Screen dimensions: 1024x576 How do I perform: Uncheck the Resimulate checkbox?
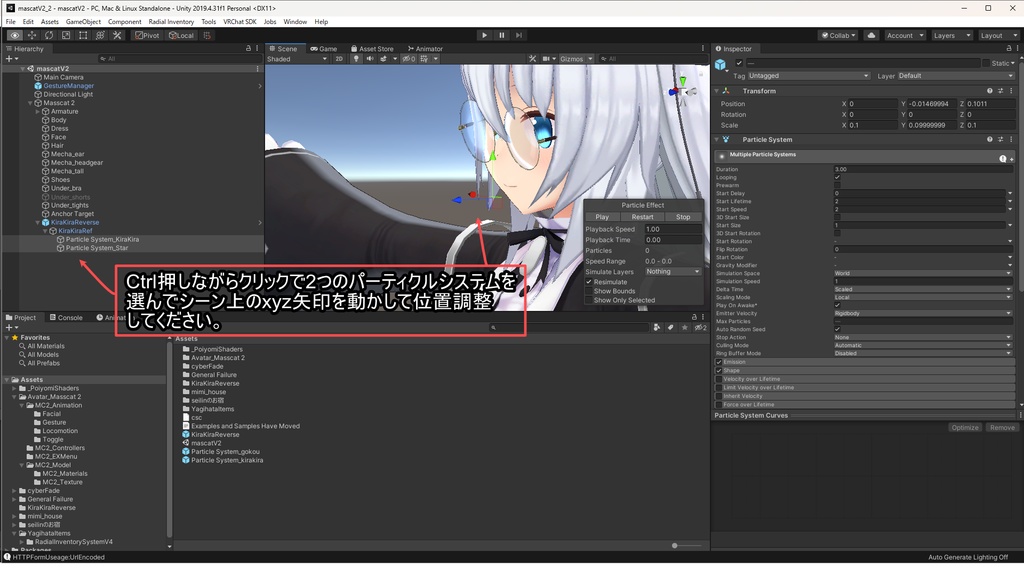(588, 282)
